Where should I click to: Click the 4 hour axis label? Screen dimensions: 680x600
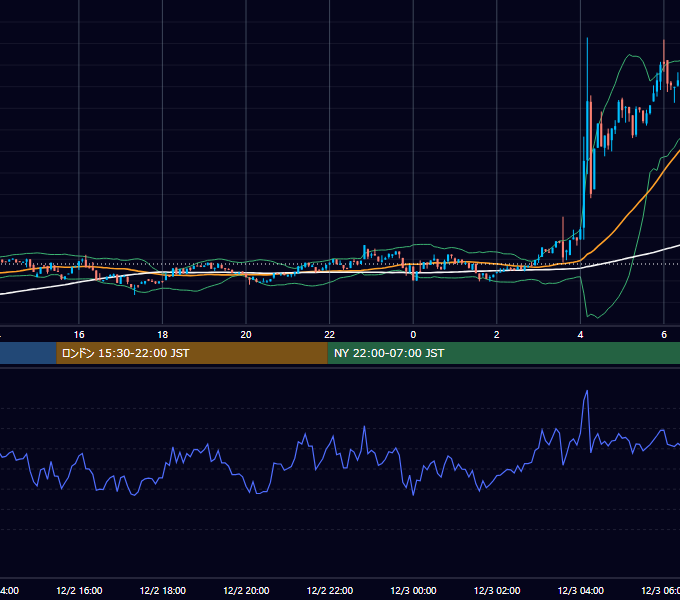(580, 335)
